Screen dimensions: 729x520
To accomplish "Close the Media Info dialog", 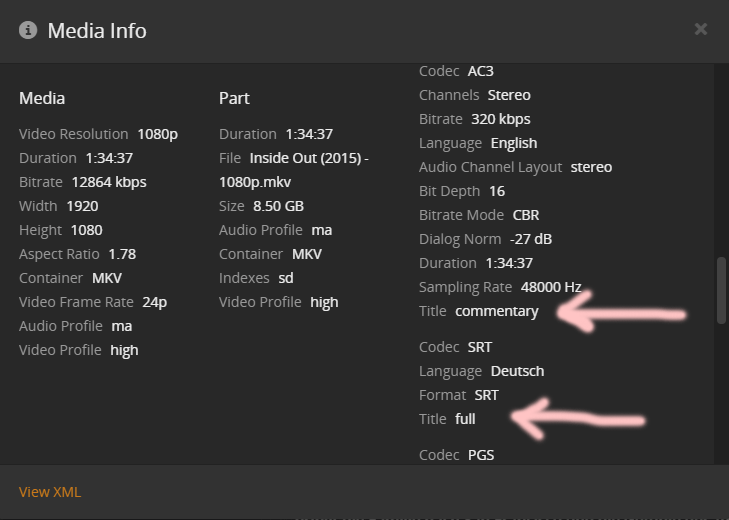I will (x=701, y=30).
